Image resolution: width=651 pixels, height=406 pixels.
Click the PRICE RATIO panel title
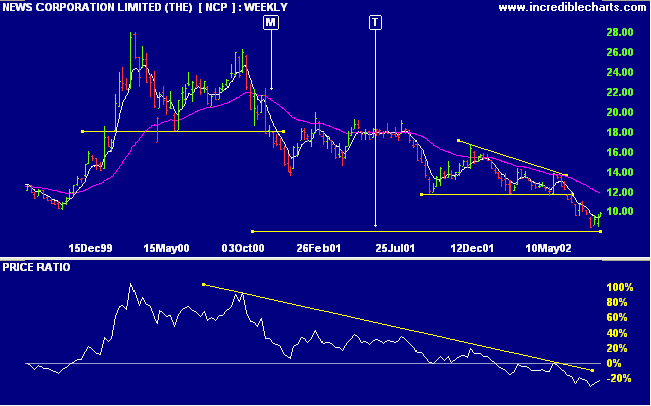pyautogui.click(x=37, y=267)
